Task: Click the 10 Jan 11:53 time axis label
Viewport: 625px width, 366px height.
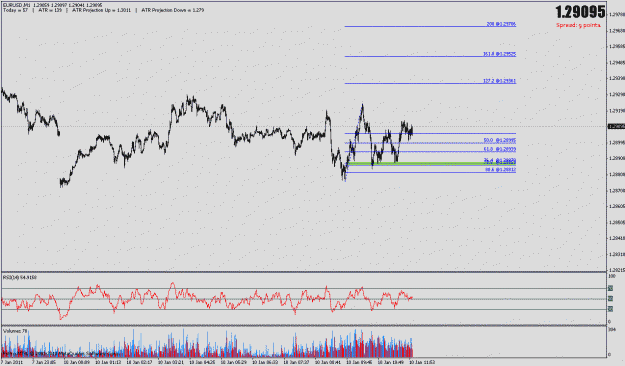Action: tap(422, 362)
